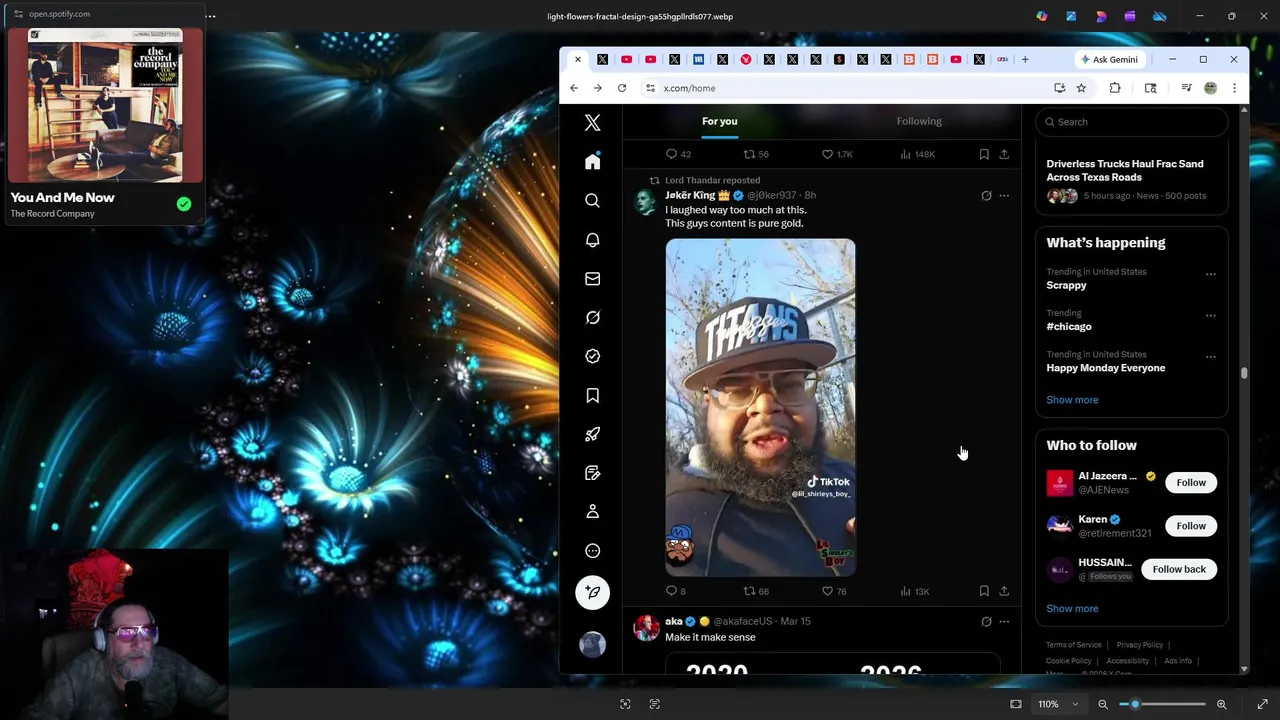The width and height of the screenshot is (1280, 720).
Task: Show more under Who to follow
Action: [x=1072, y=609]
